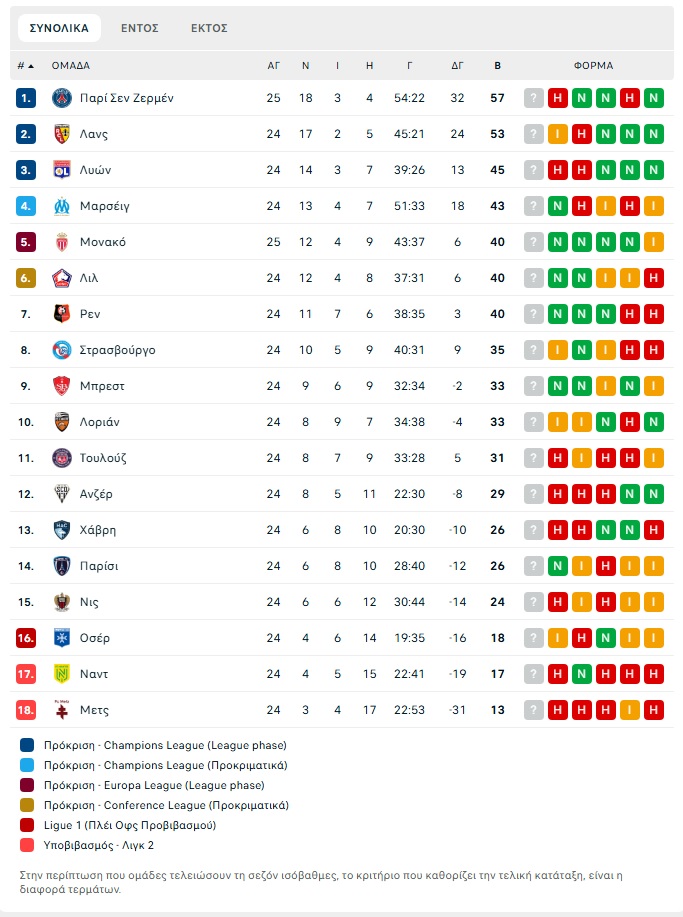Click the Paris Saint-Germain club logo
The width and height of the screenshot is (683, 917).
point(62,98)
